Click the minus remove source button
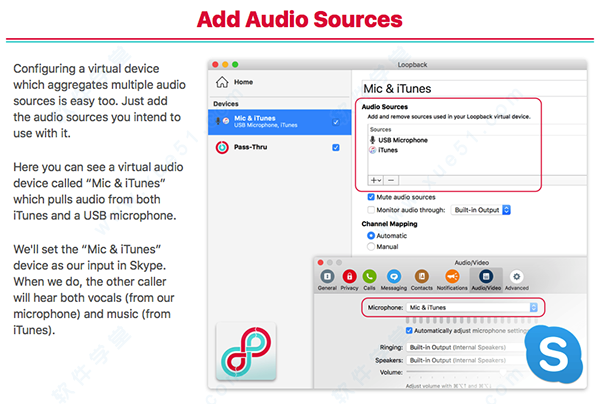Image resolution: width=600 pixels, height=404 pixels. click(391, 180)
